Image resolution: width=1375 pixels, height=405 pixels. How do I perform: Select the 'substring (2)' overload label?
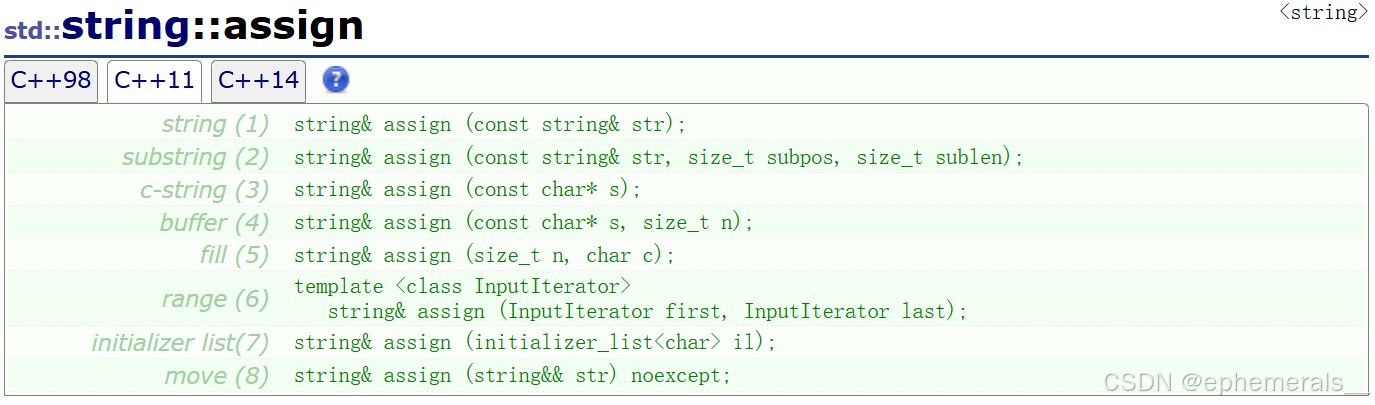click(x=195, y=158)
